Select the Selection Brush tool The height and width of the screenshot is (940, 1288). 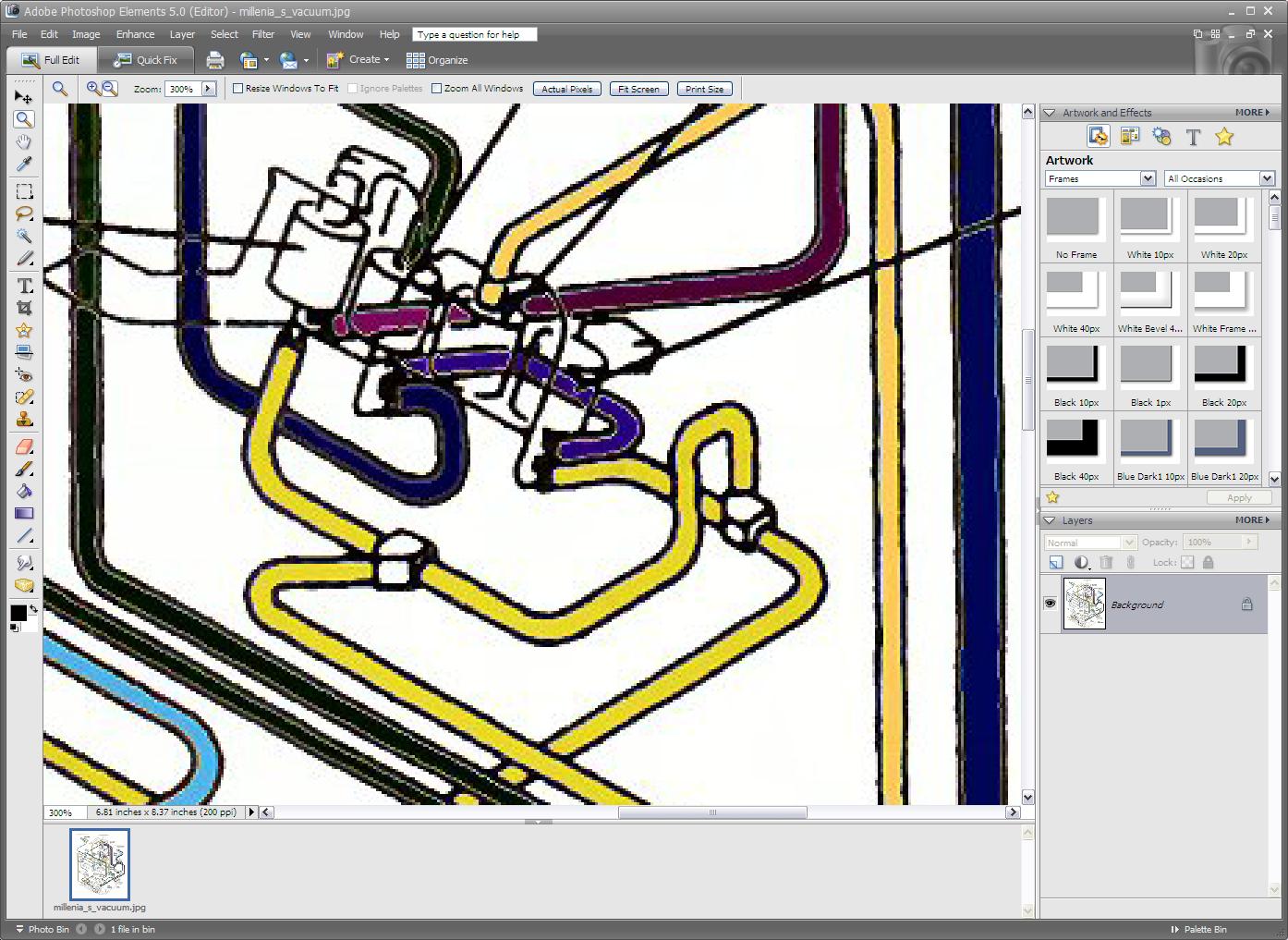coord(24,258)
